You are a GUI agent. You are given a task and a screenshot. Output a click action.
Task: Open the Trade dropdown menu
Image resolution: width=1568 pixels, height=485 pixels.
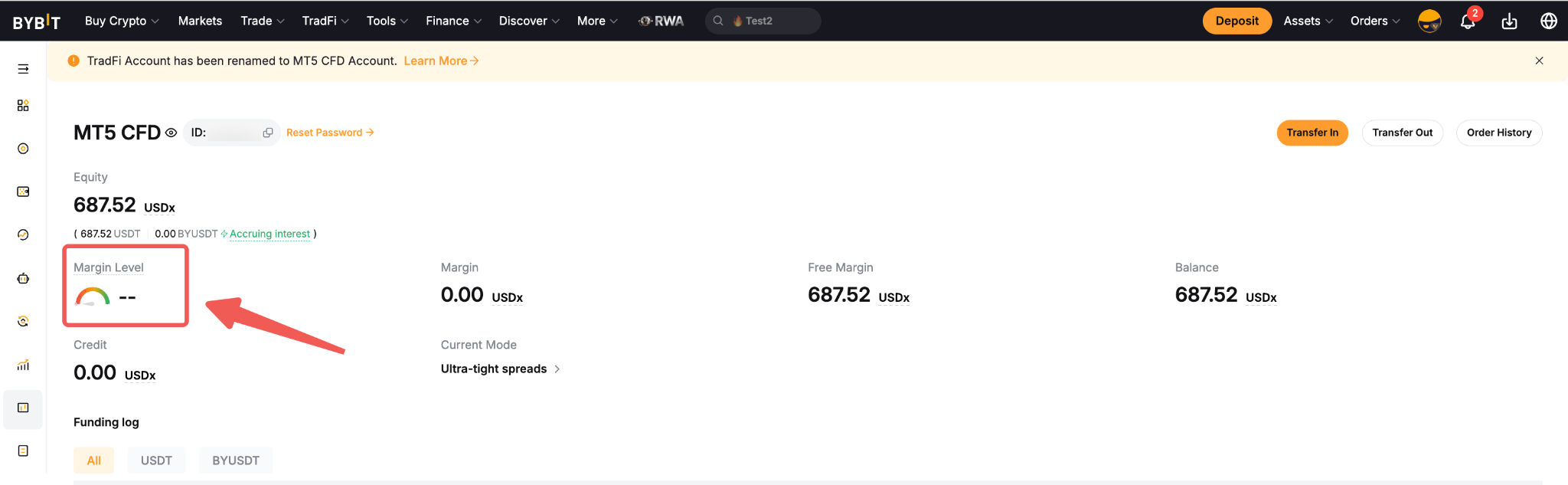coord(263,21)
